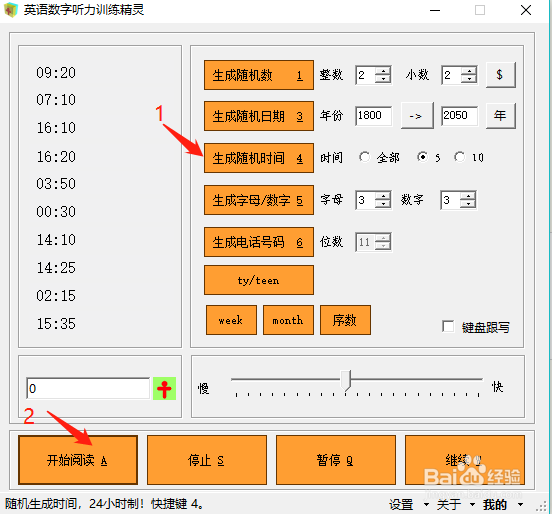The height and width of the screenshot is (514, 552).
Task: Resume playback with the 继续 button
Action: (x=465, y=460)
